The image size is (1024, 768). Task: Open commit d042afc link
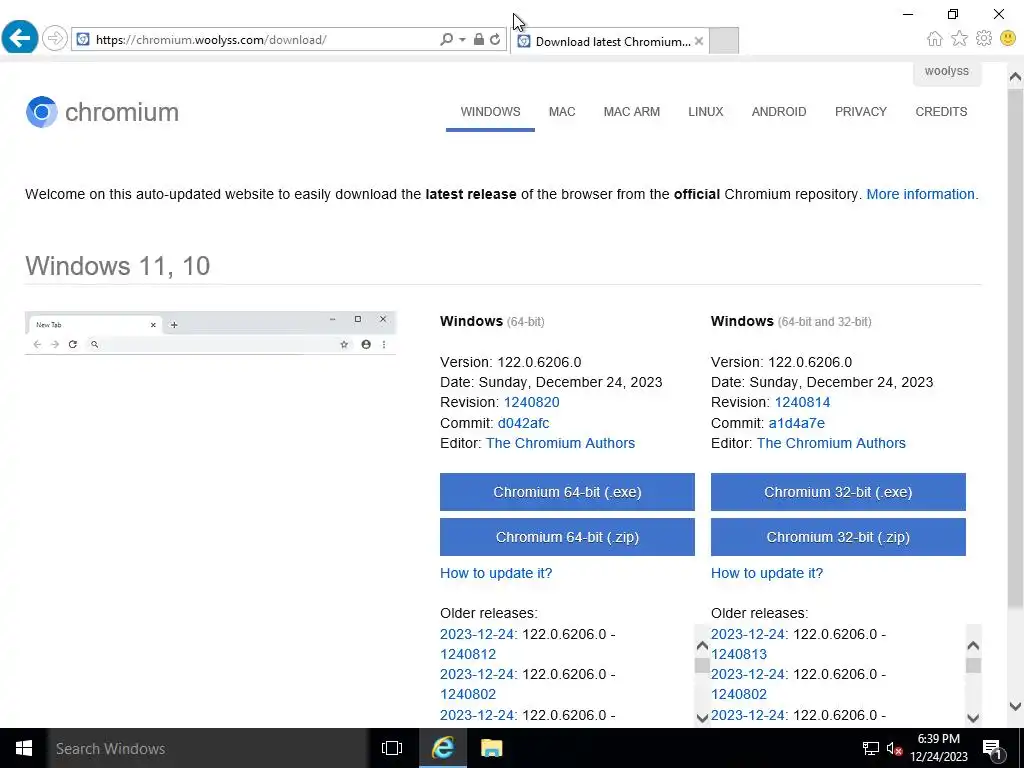click(523, 423)
